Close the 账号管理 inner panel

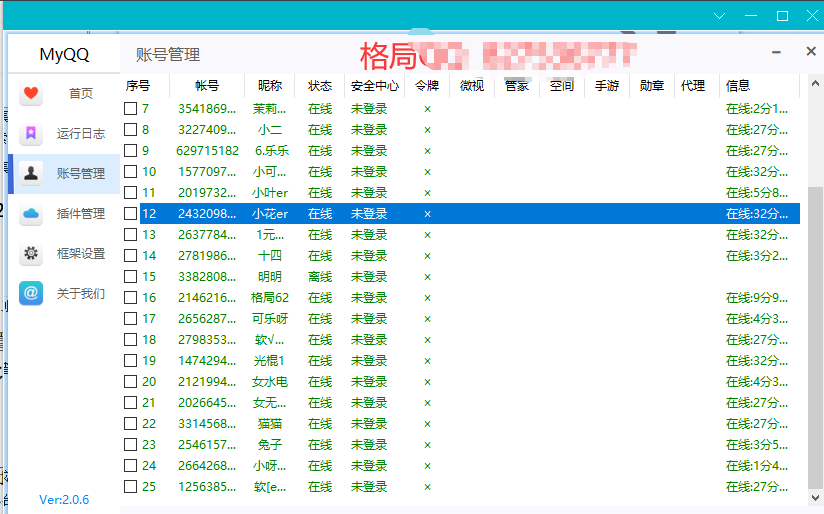coord(811,51)
